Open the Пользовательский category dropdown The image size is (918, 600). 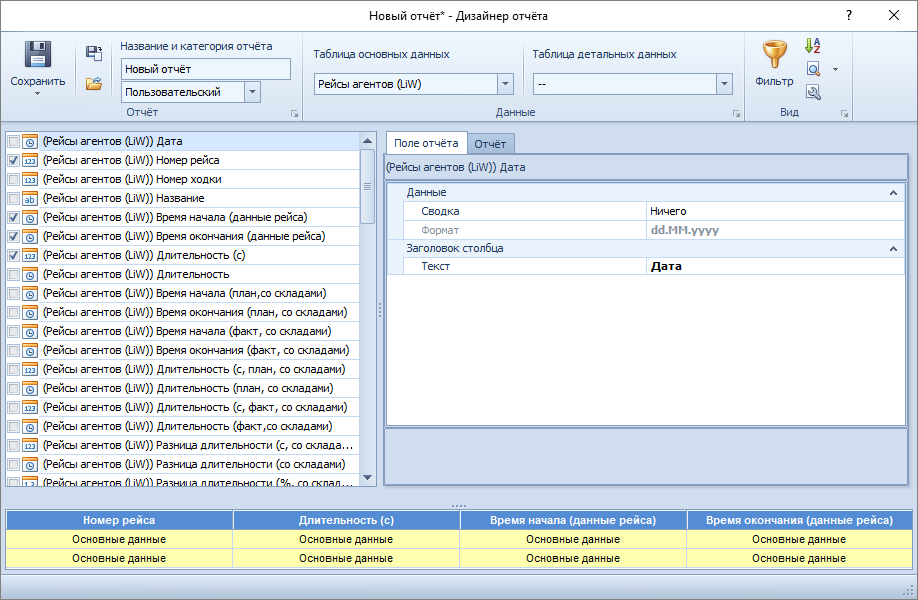tap(252, 92)
